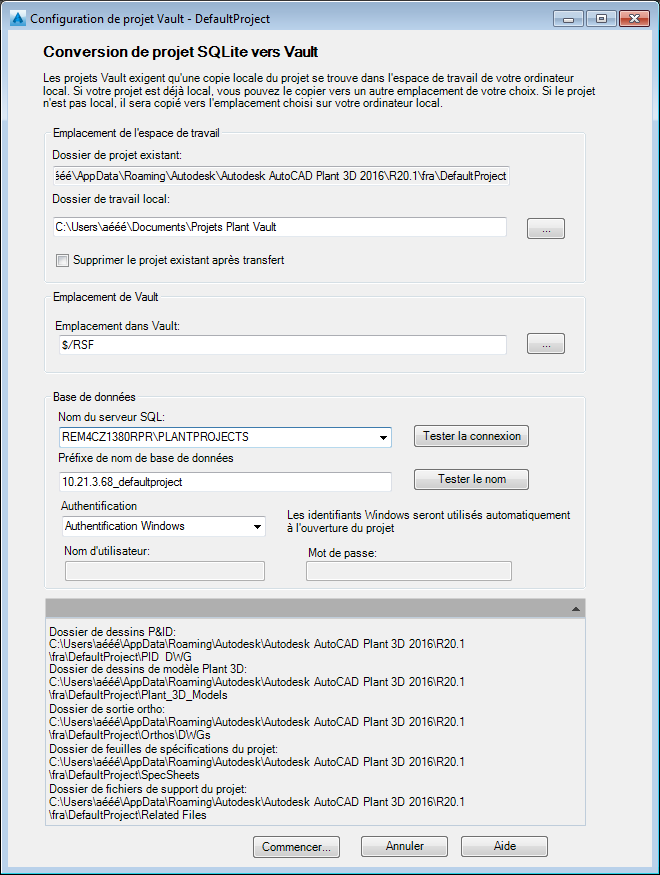Click the '\fra\DefaultProject\Related Files' path line
Screen dimensions: 660x875
point(128,815)
